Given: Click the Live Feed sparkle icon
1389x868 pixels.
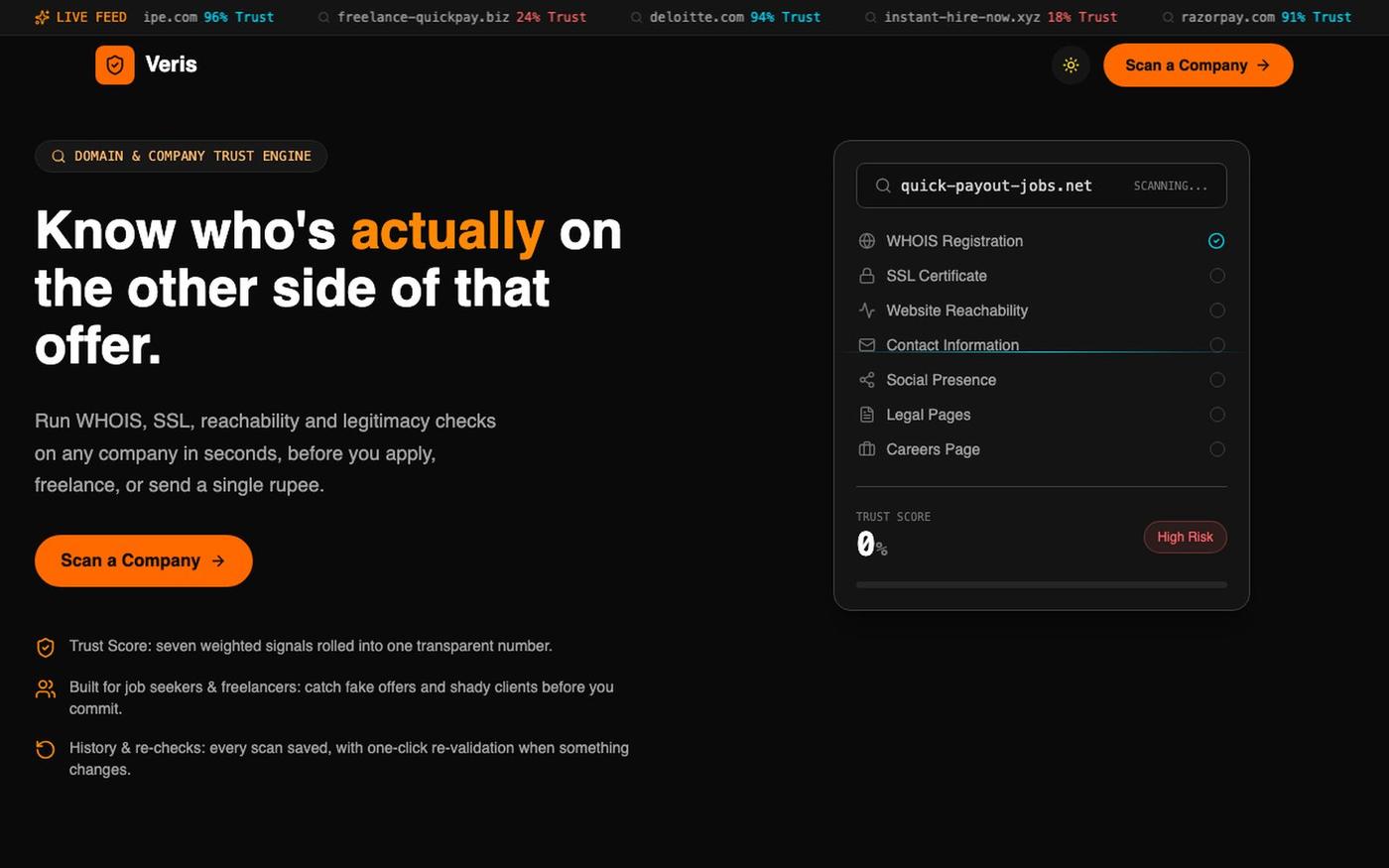Looking at the screenshot, I should 42,17.
